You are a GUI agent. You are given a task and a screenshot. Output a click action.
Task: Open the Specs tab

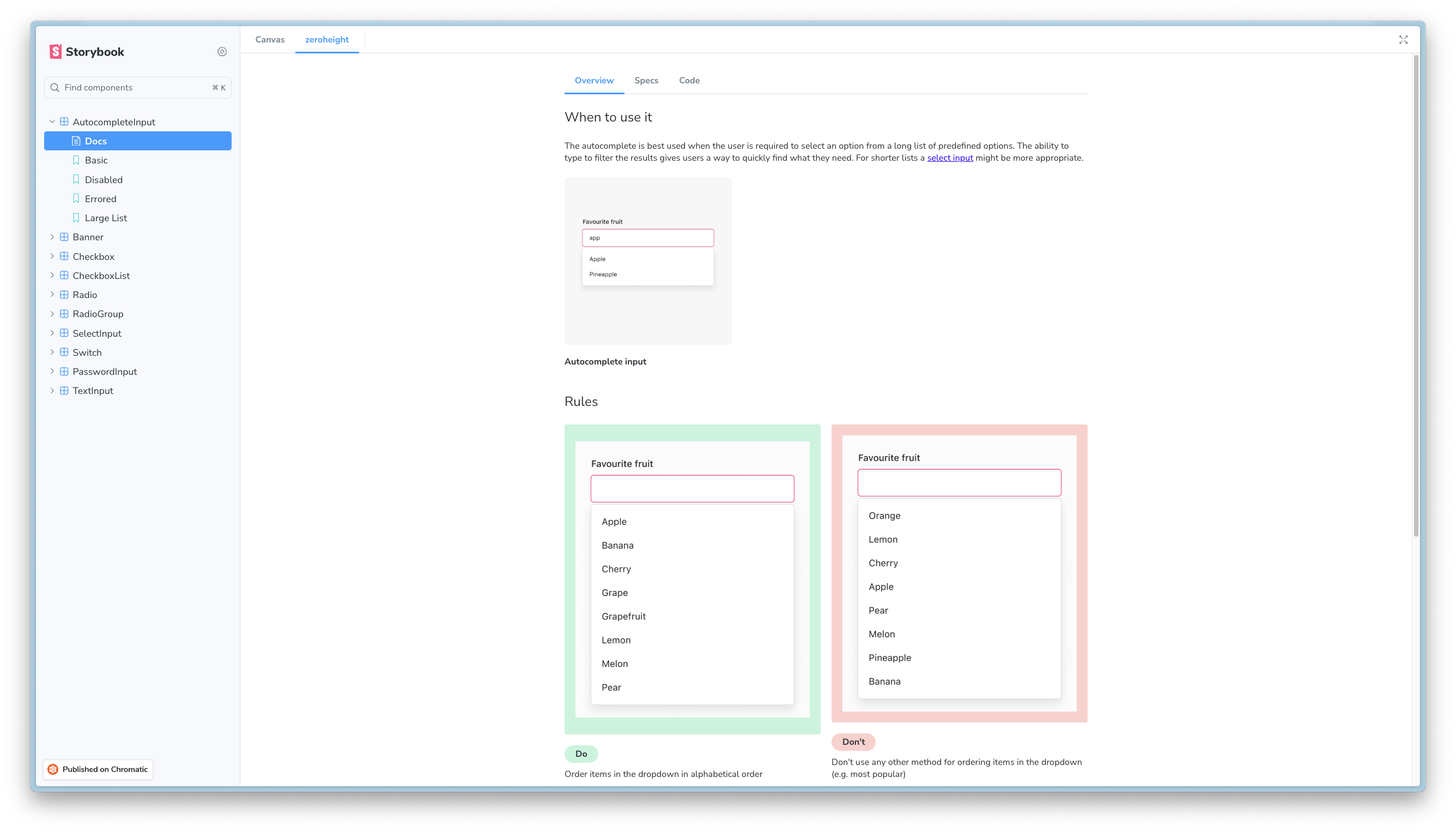(646, 81)
